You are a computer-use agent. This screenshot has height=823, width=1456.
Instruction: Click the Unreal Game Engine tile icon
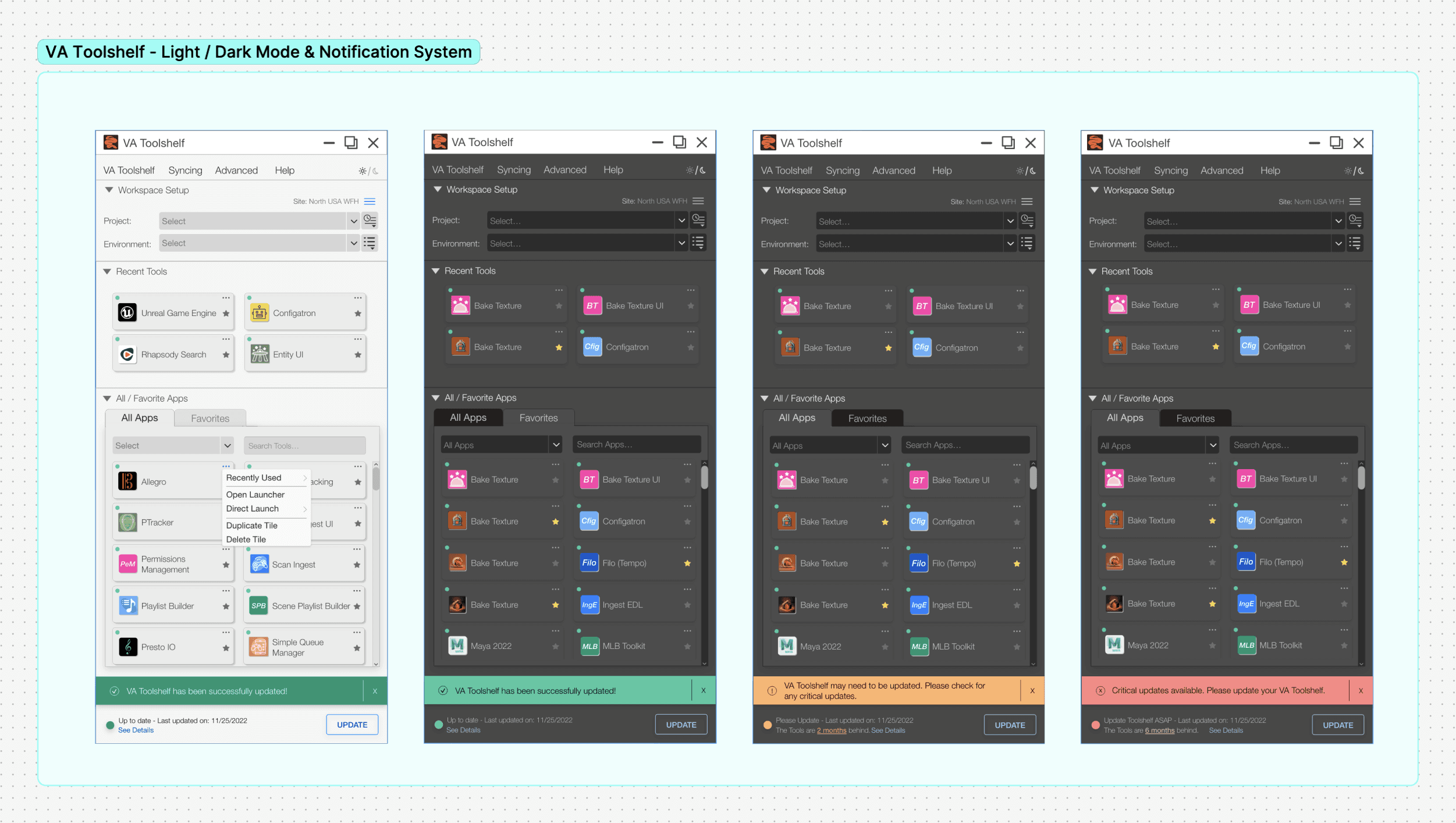127,313
